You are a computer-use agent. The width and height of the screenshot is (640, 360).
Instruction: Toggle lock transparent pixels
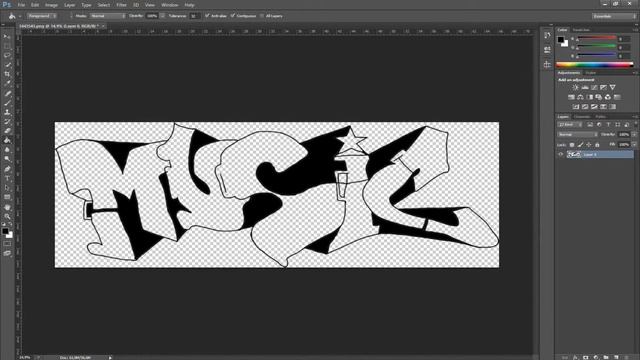572,145
